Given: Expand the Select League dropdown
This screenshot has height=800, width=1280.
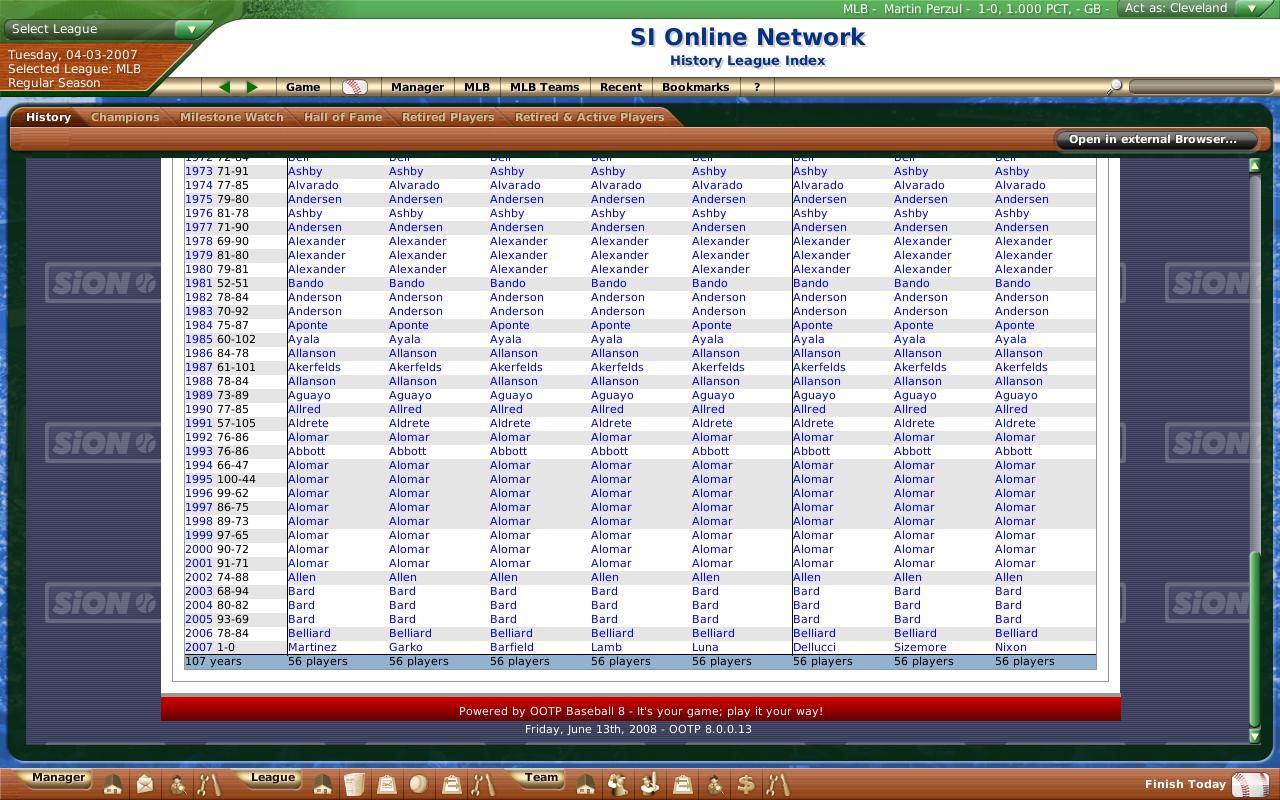Looking at the screenshot, I should coord(191,29).
